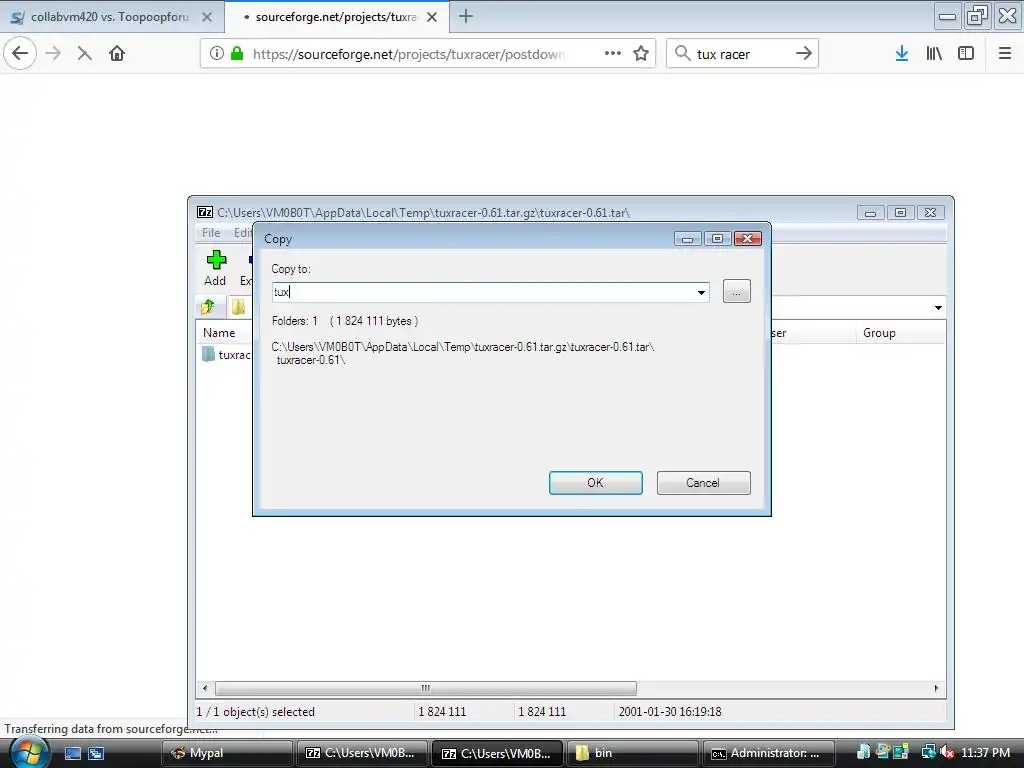Click the sourceforge URL address field

pos(409,54)
